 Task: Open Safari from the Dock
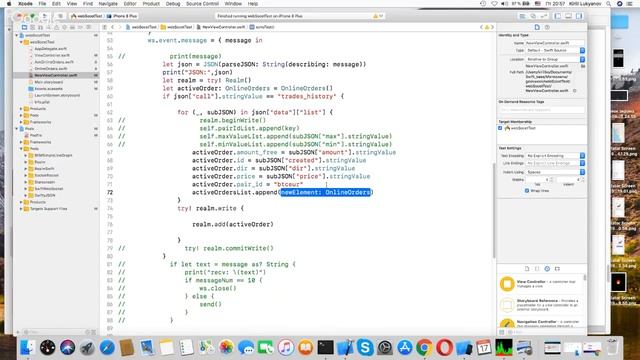point(107,347)
